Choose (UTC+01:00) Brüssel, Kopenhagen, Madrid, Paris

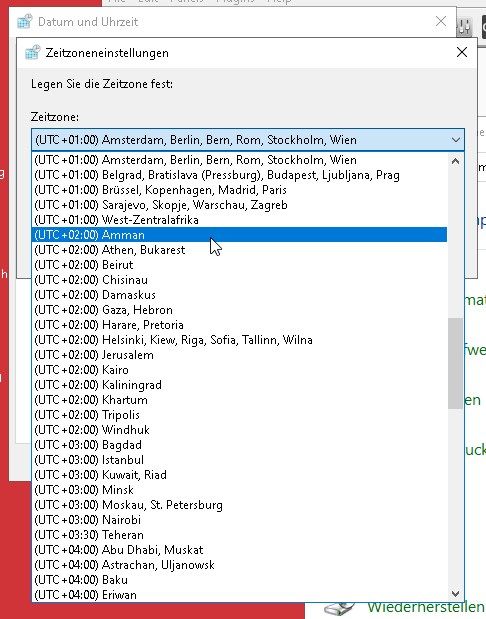pos(239,190)
